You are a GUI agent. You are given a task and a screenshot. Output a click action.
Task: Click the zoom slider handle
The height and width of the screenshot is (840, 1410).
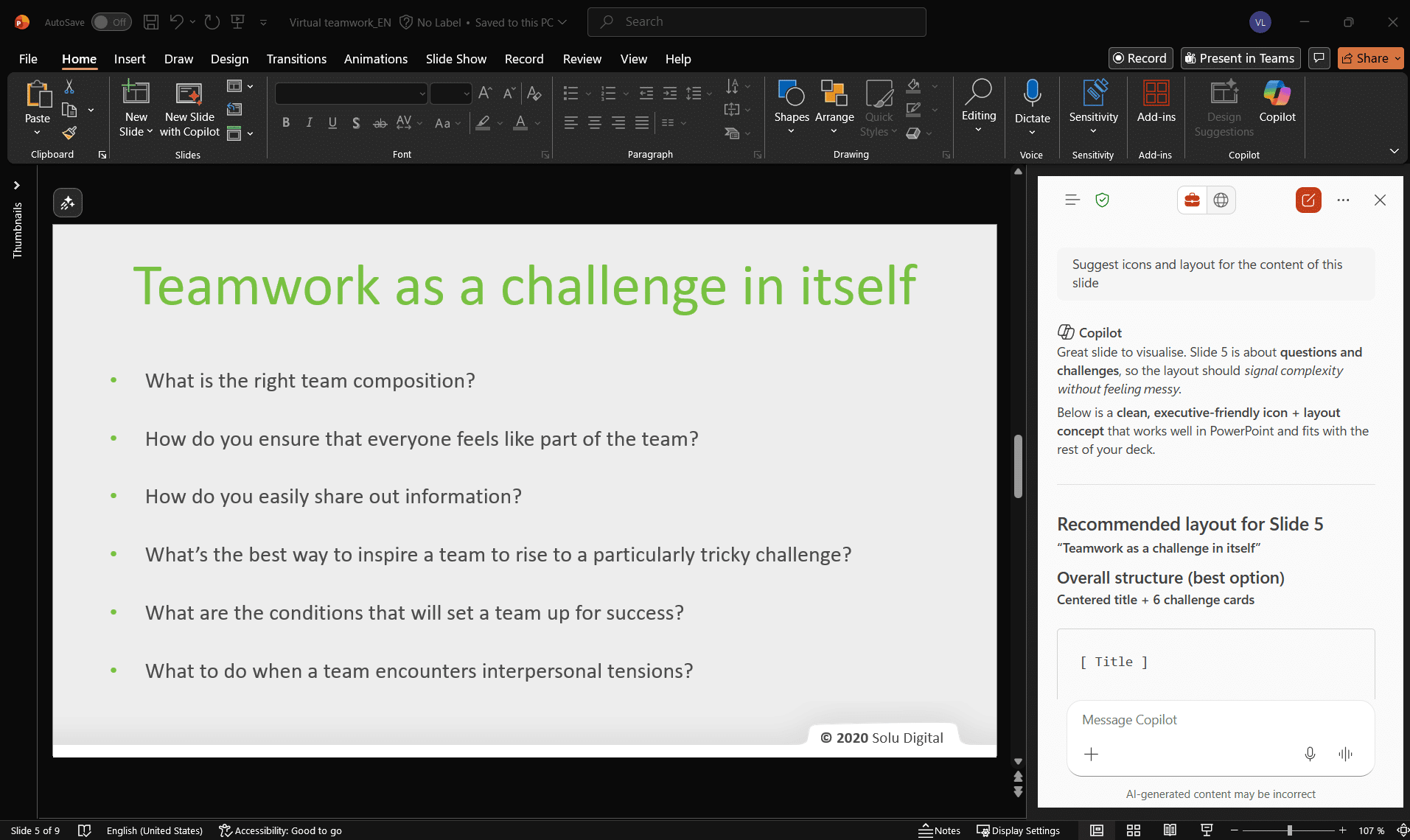pos(1289,830)
